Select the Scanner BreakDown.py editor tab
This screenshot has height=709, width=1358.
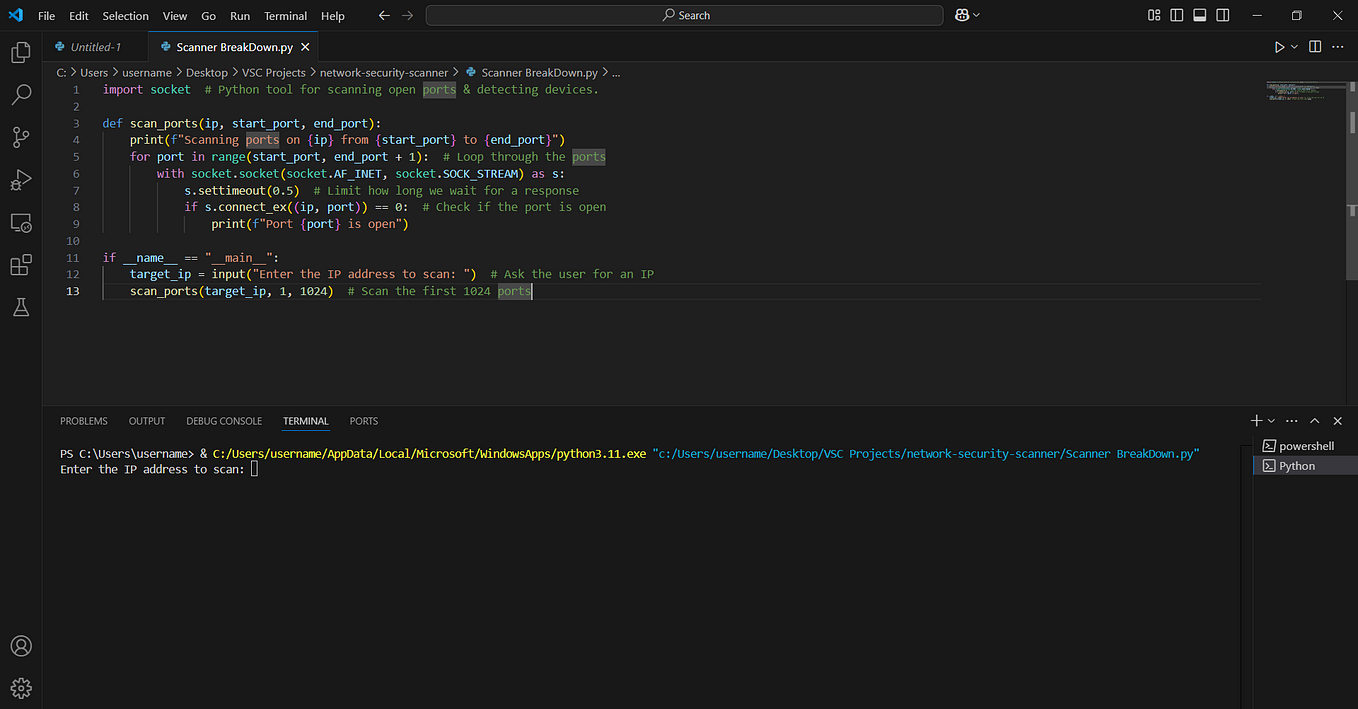click(x=234, y=47)
